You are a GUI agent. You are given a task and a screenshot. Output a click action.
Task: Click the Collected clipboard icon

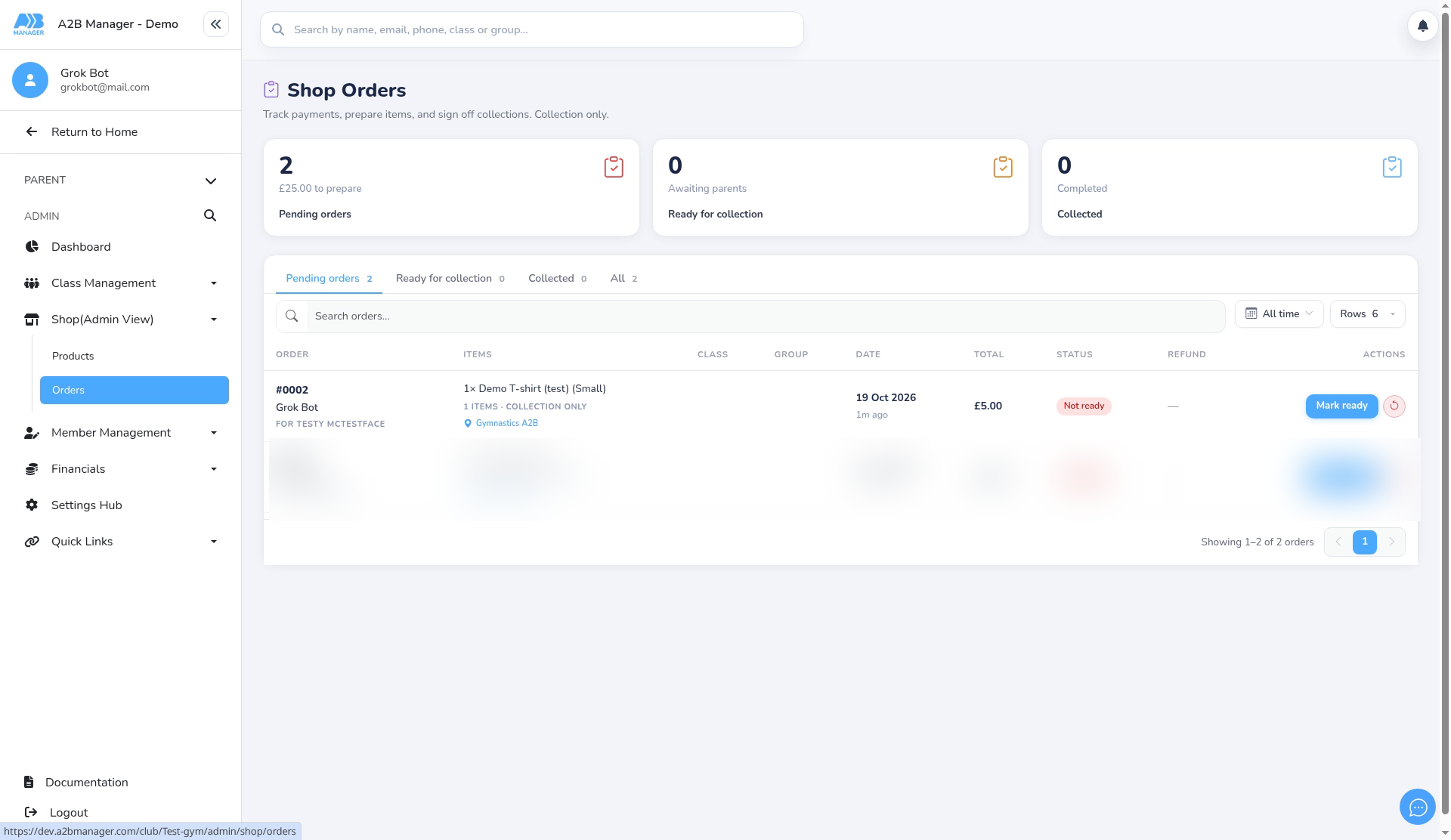coord(1392,167)
